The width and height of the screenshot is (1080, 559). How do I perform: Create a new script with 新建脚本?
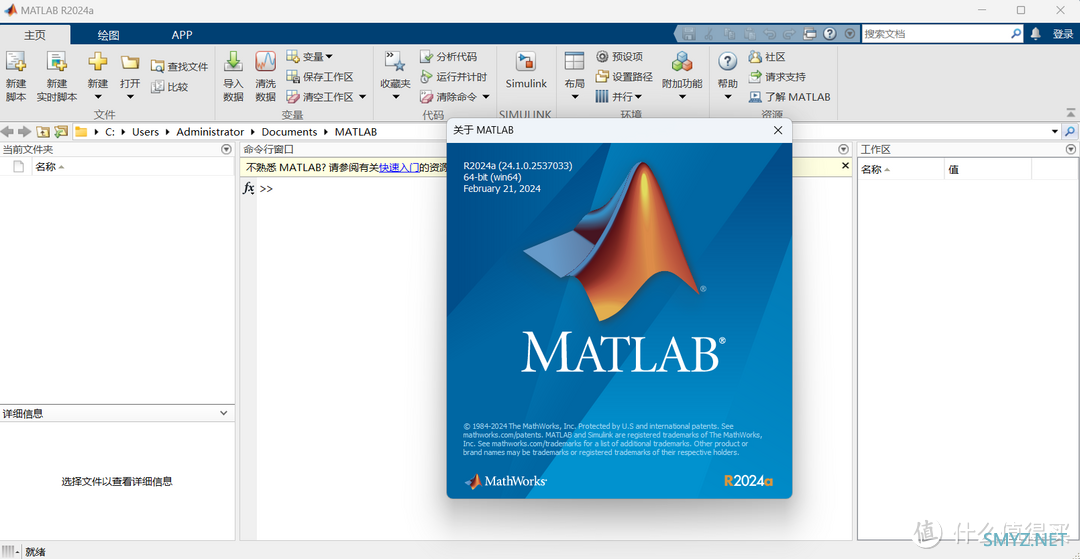point(16,76)
